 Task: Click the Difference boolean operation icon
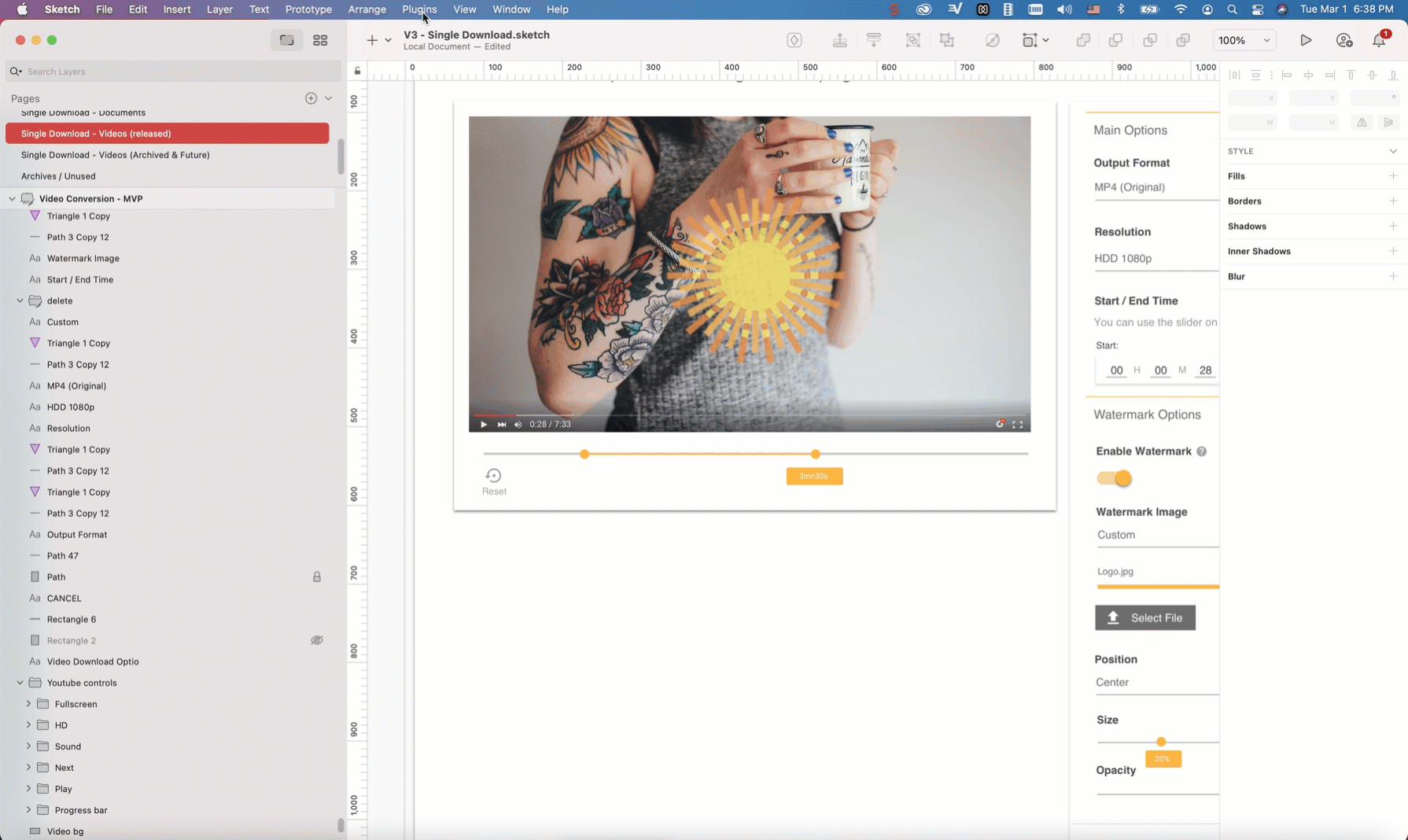tap(1183, 40)
